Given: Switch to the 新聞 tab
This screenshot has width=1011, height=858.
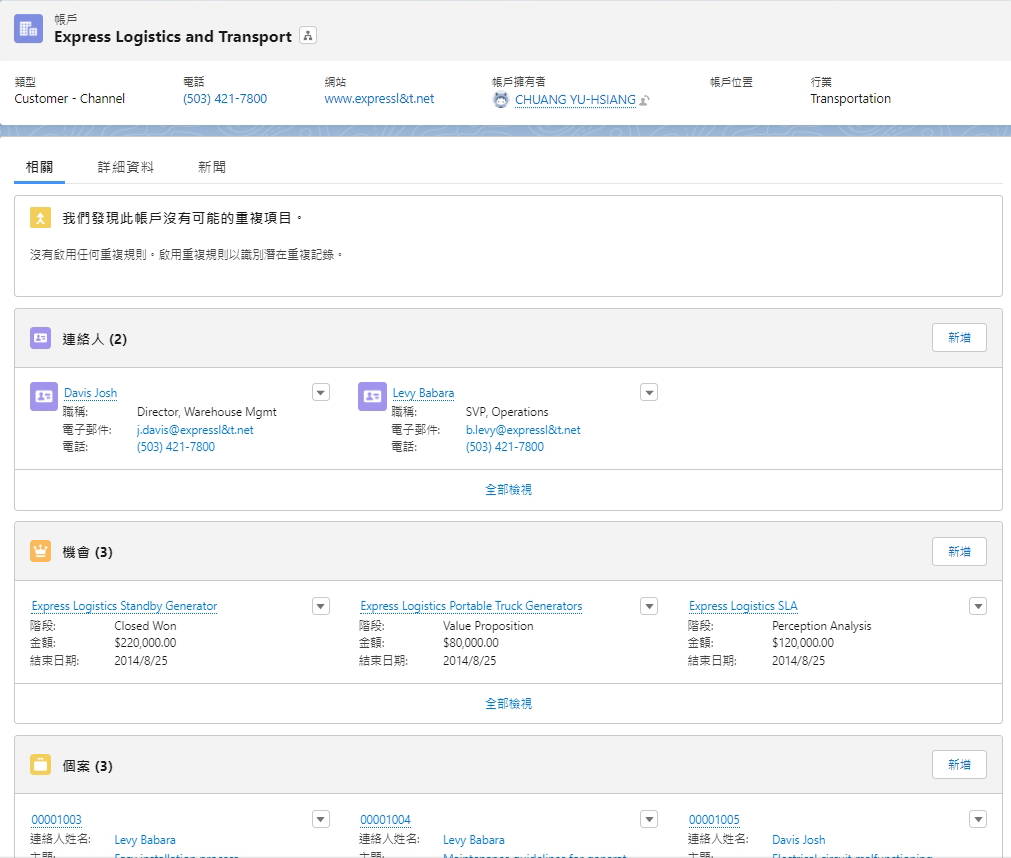Looking at the screenshot, I should click(x=211, y=167).
